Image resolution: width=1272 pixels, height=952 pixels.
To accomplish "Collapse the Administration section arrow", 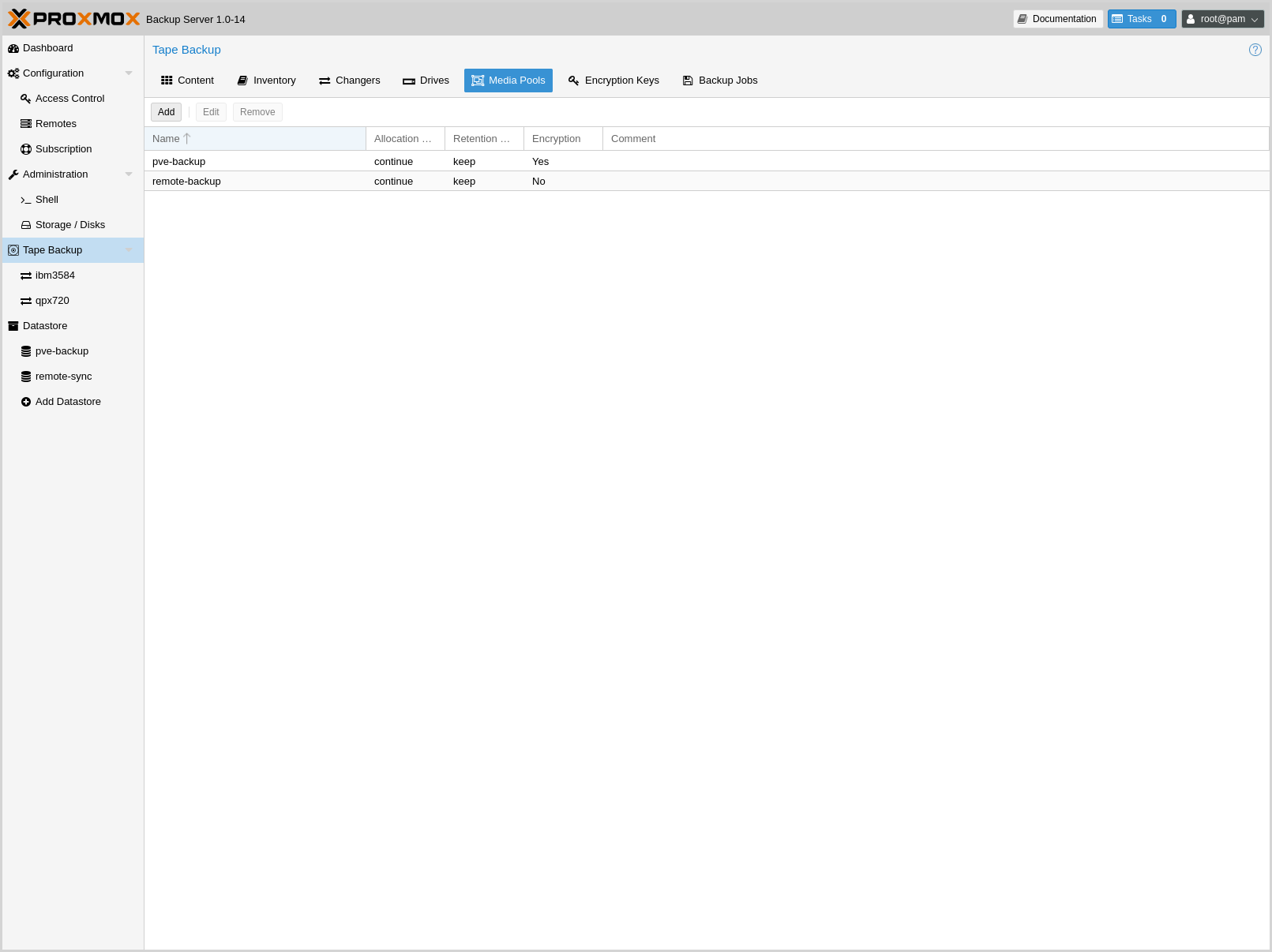I will point(129,174).
